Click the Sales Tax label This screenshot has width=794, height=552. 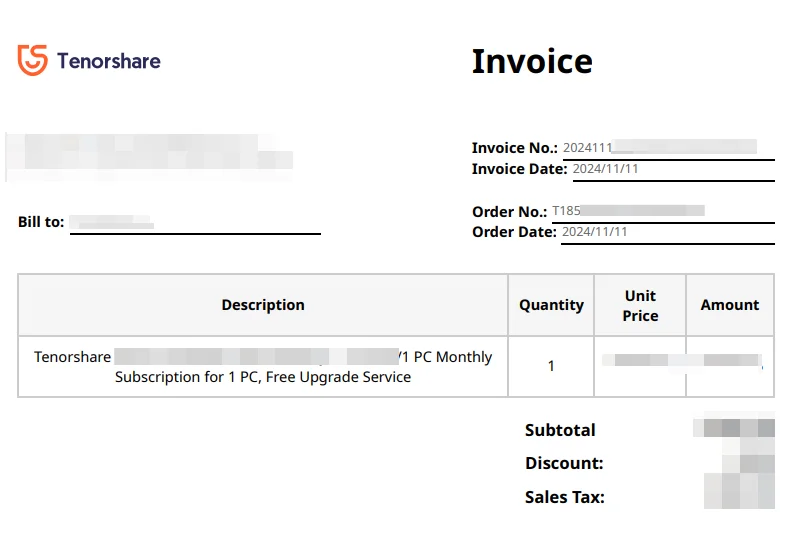pyautogui.click(x=565, y=497)
